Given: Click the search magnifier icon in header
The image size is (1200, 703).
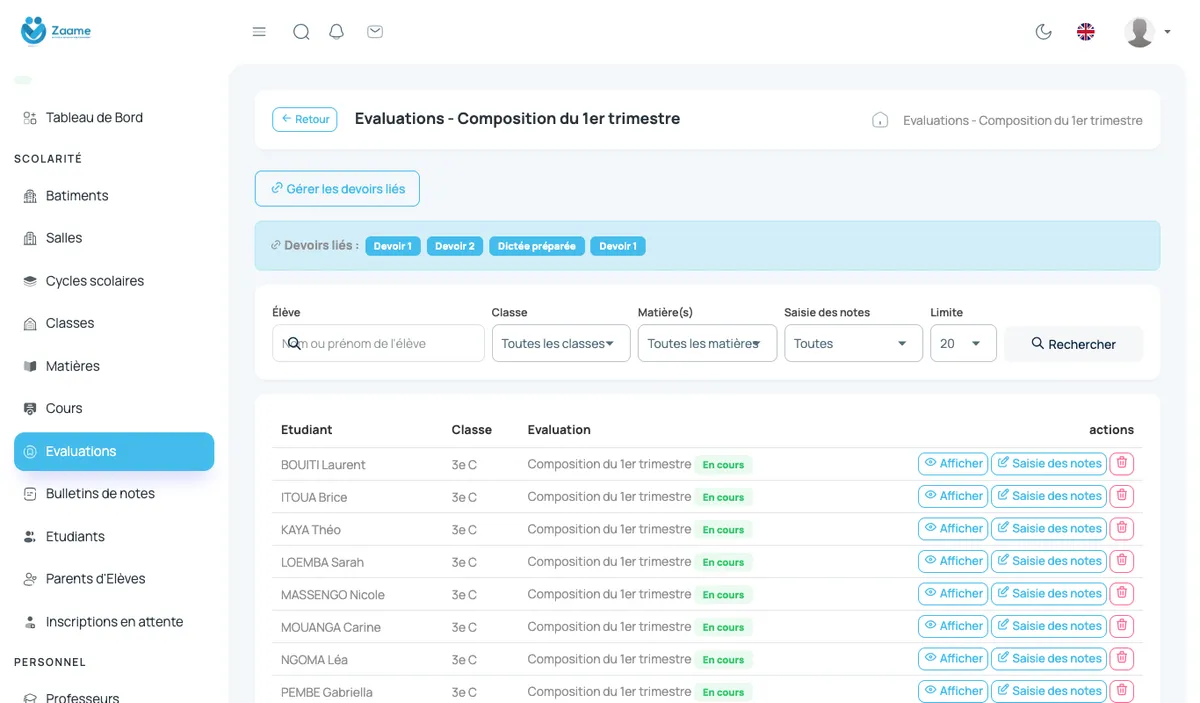Looking at the screenshot, I should (x=301, y=32).
